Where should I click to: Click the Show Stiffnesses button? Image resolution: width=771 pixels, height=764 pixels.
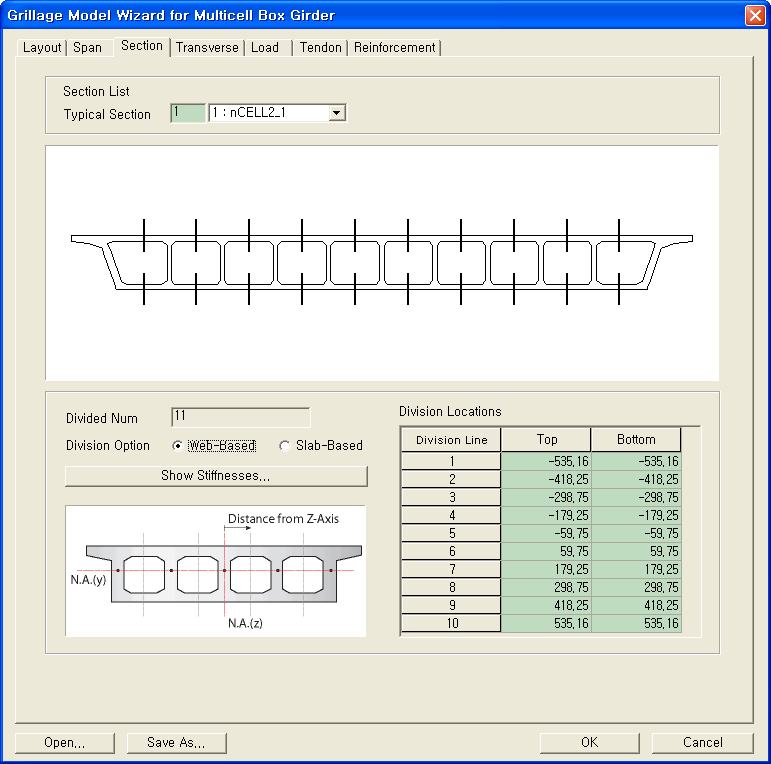coord(216,476)
